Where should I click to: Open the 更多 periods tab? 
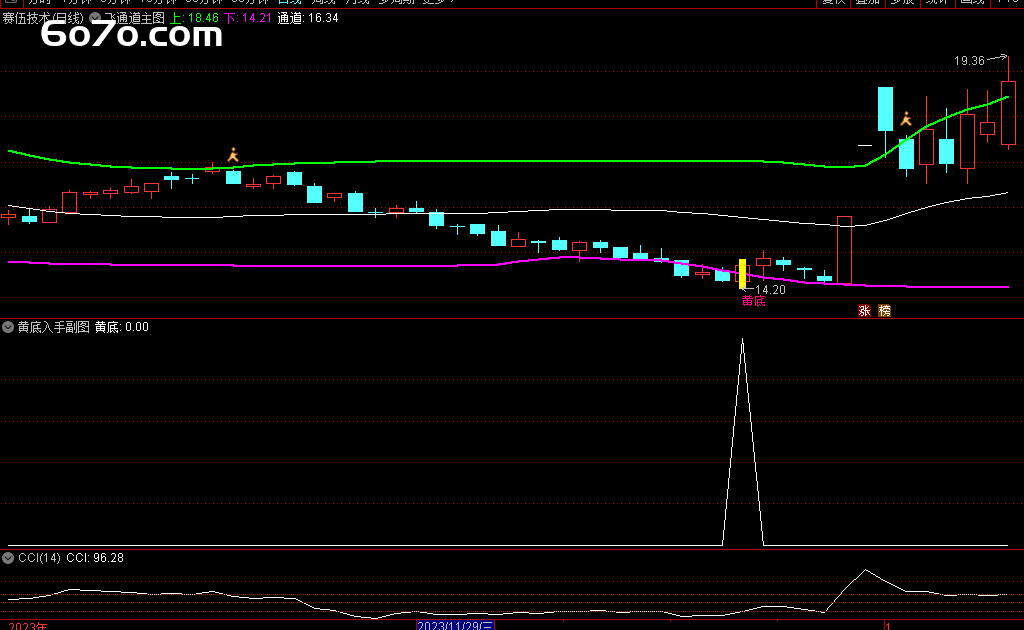437,2
